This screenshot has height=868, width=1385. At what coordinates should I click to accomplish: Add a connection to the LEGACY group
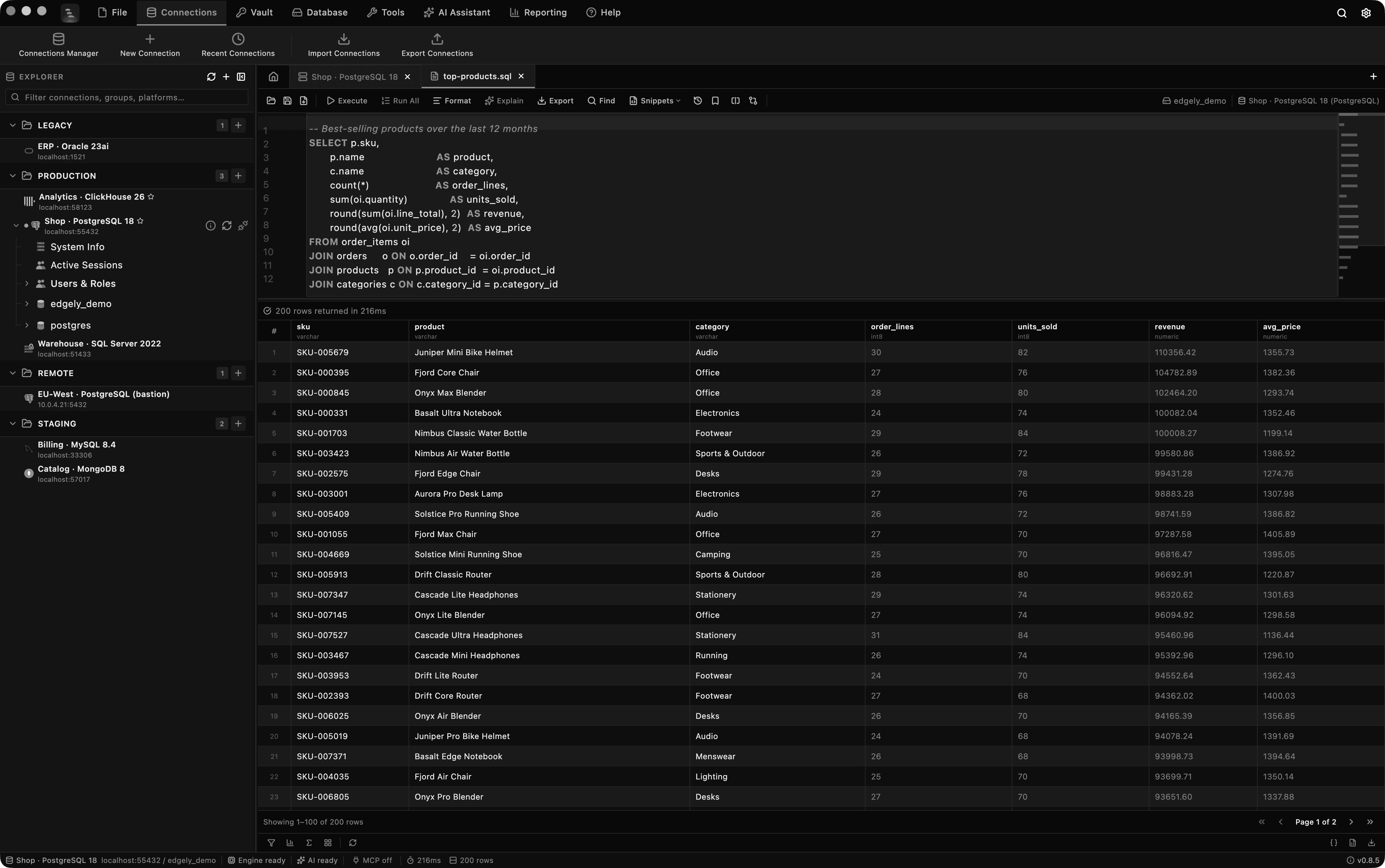click(x=238, y=126)
